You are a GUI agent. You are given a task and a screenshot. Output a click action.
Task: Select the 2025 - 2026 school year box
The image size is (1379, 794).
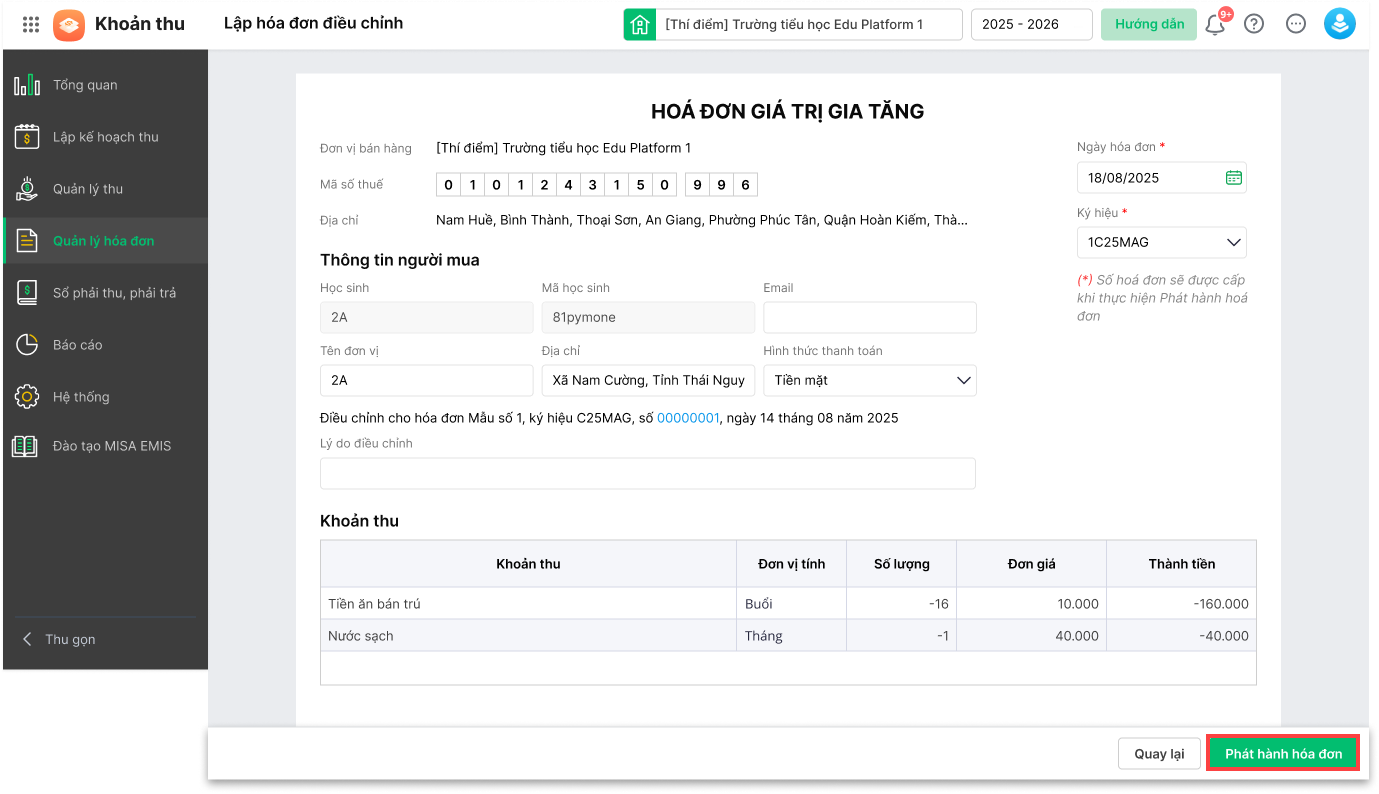point(1031,25)
